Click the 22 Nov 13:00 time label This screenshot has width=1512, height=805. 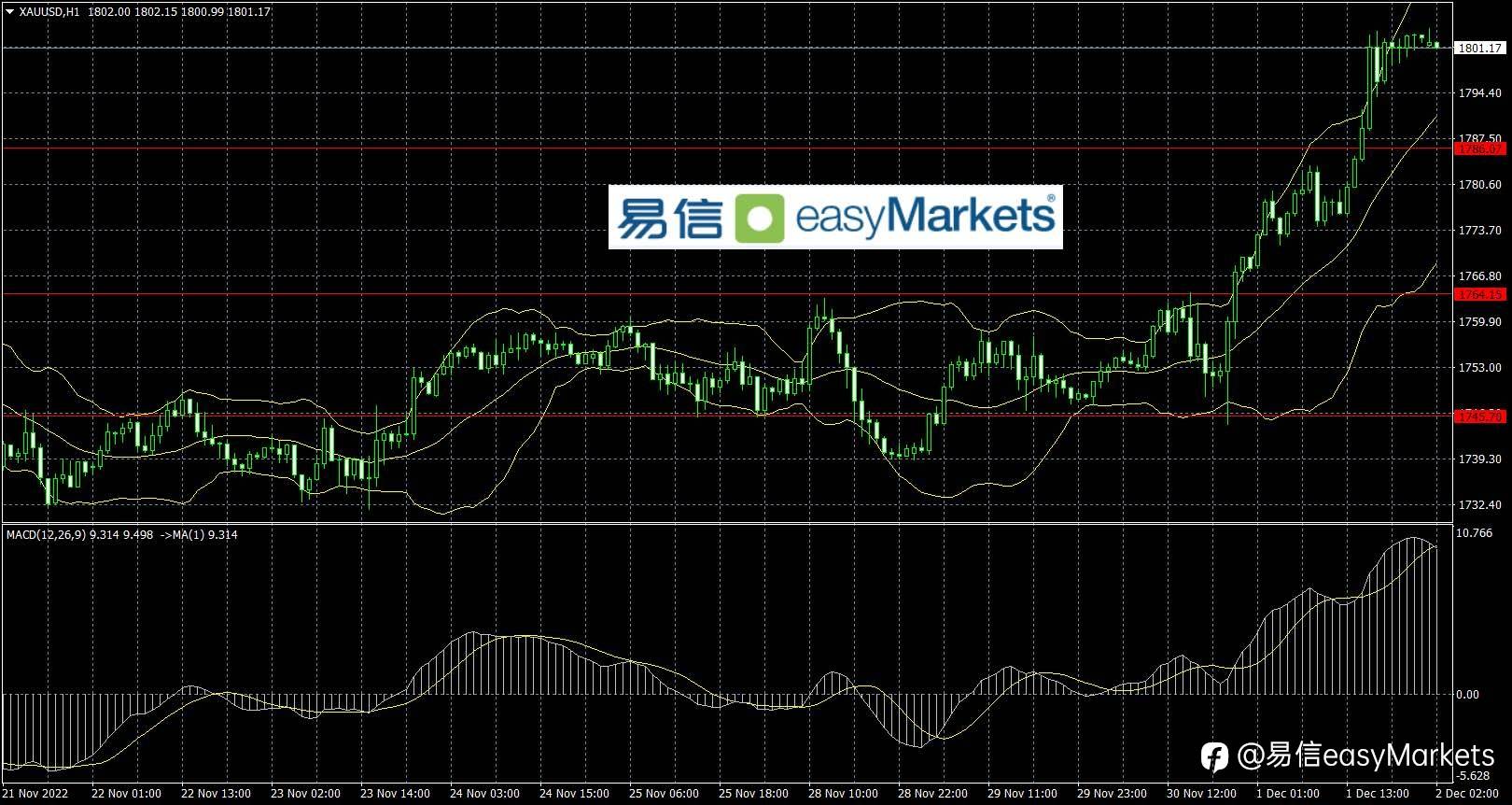click(216, 794)
